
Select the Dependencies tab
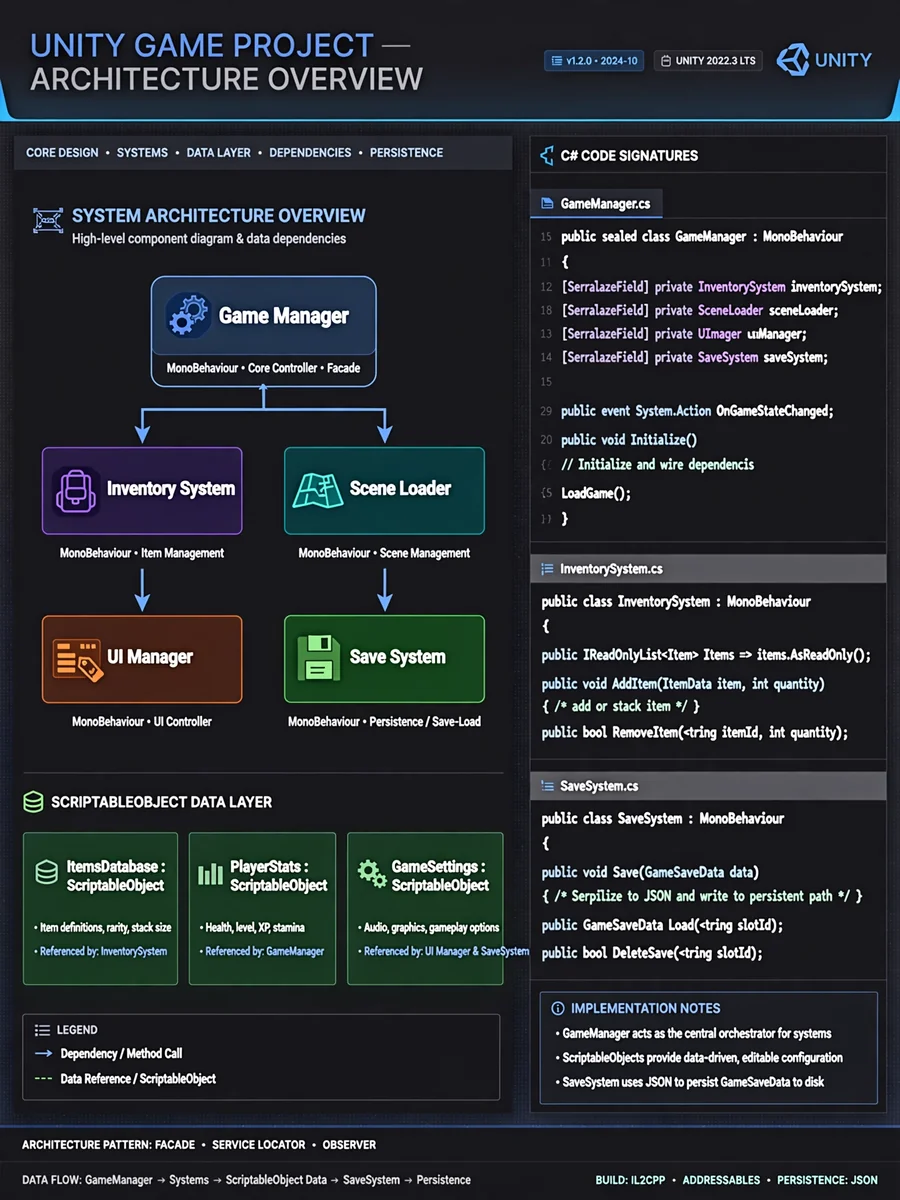tap(310, 153)
